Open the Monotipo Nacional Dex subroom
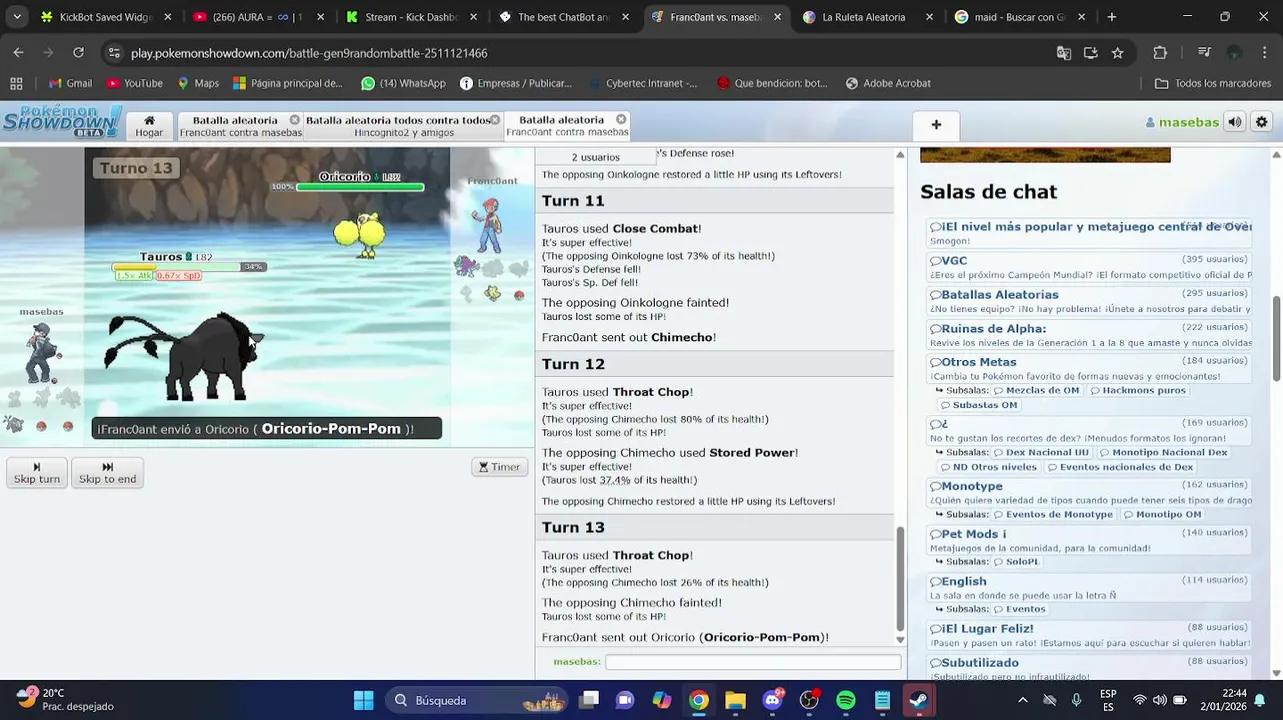Screen dimensions: 1283x720 click(x=1163, y=452)
